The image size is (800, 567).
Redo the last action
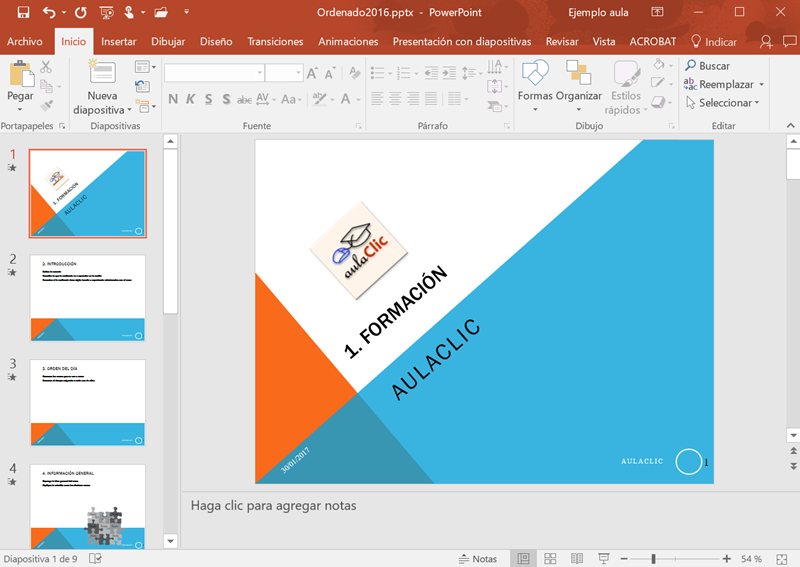tap(81, 12)
